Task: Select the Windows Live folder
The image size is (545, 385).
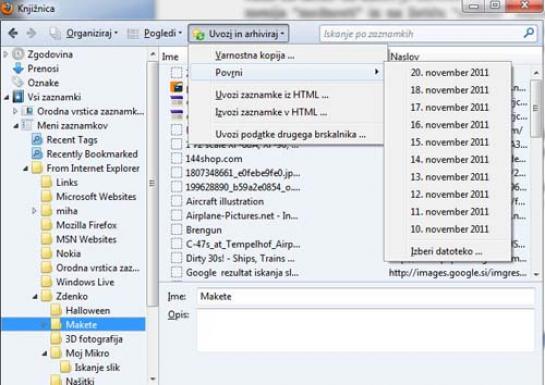Action: point(85,282)
